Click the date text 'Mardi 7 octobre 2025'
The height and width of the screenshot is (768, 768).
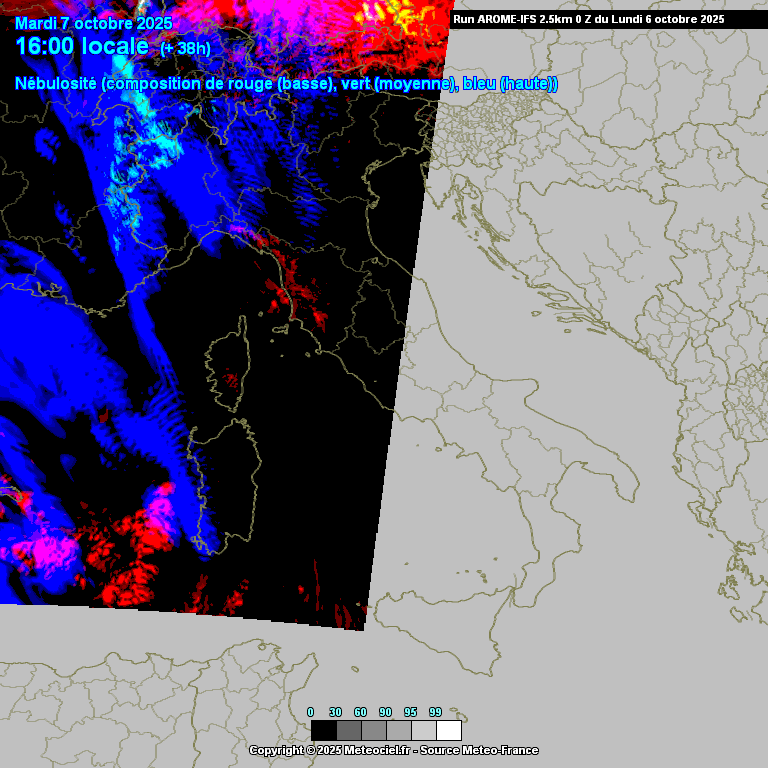[x=93, y=23]
